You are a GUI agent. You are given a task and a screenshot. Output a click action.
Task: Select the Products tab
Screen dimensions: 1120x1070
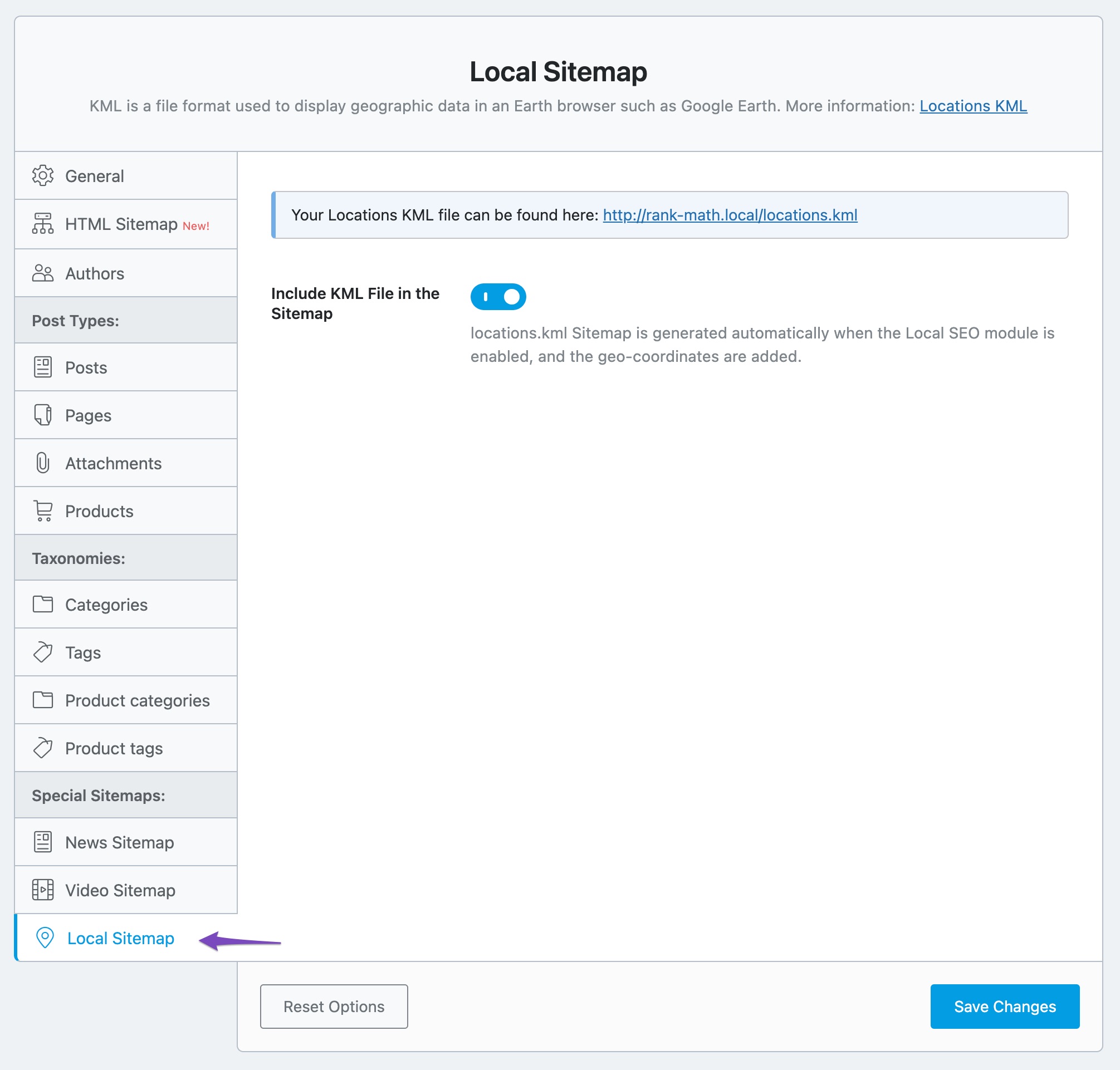(x=126, y=511)
